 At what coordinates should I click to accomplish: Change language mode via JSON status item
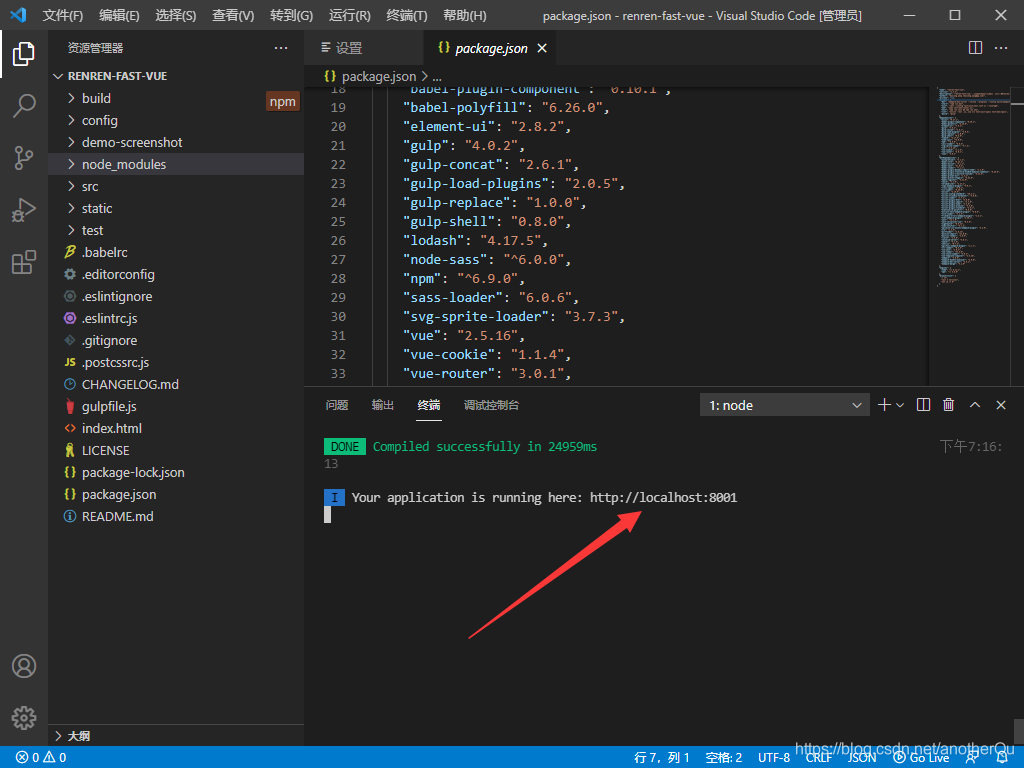point(861,758)
